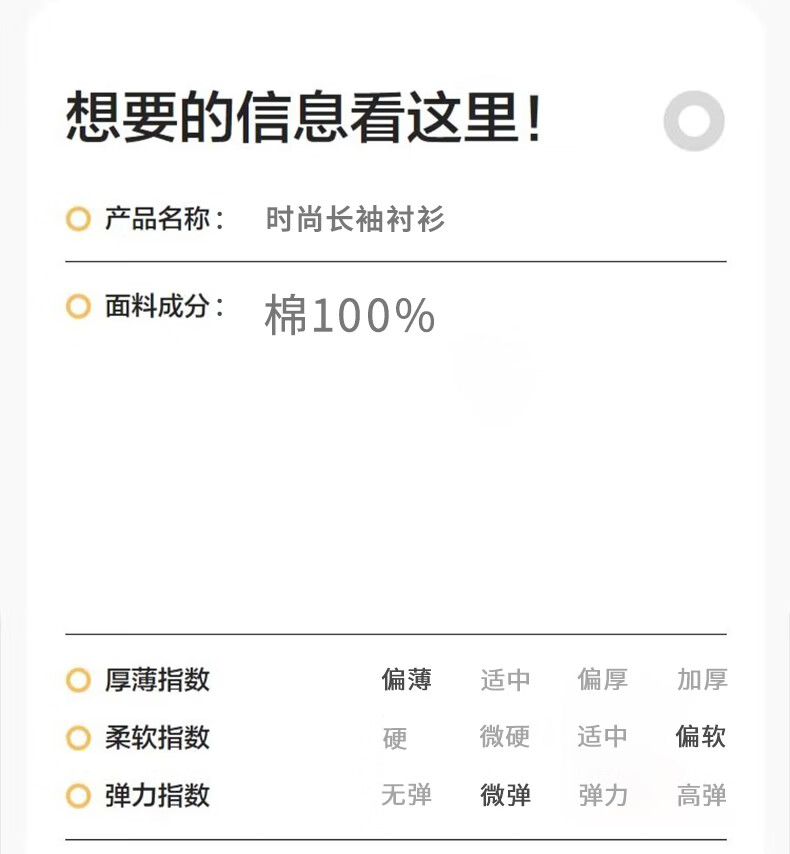Select 微弹 elasticity option
Viewport: 790px width, 854px height.
505,796
